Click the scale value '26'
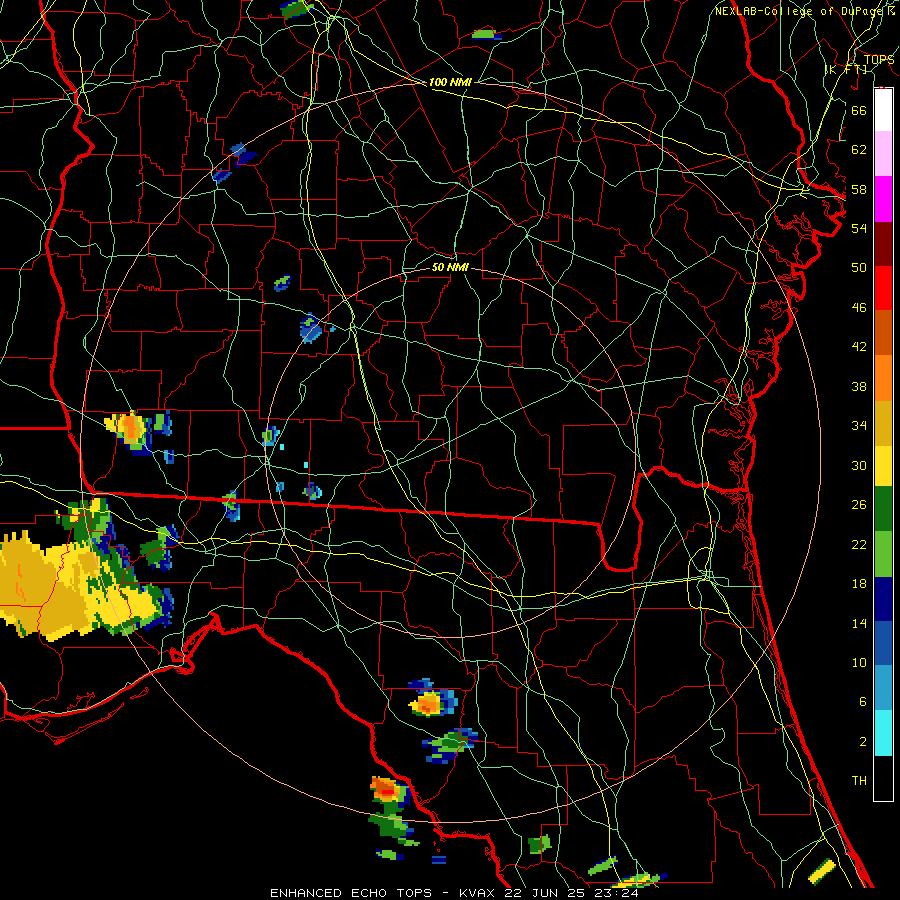 pos(859,505)
